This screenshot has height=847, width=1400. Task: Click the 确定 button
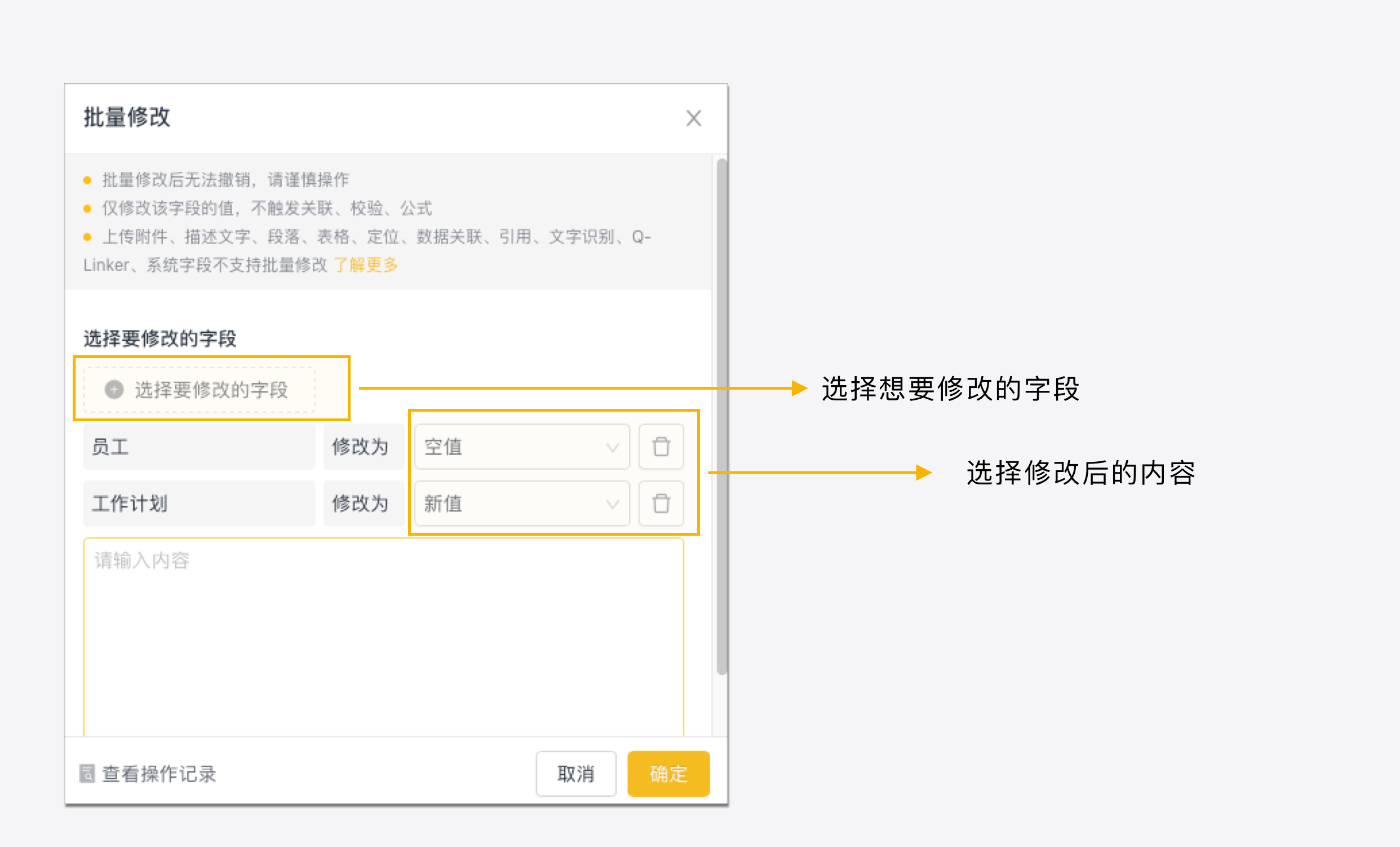pos(668,774)
